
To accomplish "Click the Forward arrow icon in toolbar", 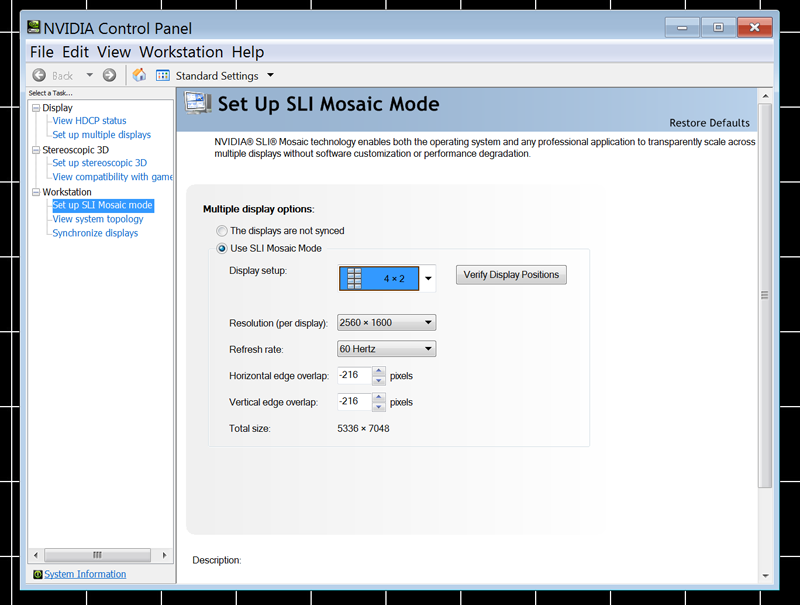I will (109, 75).
